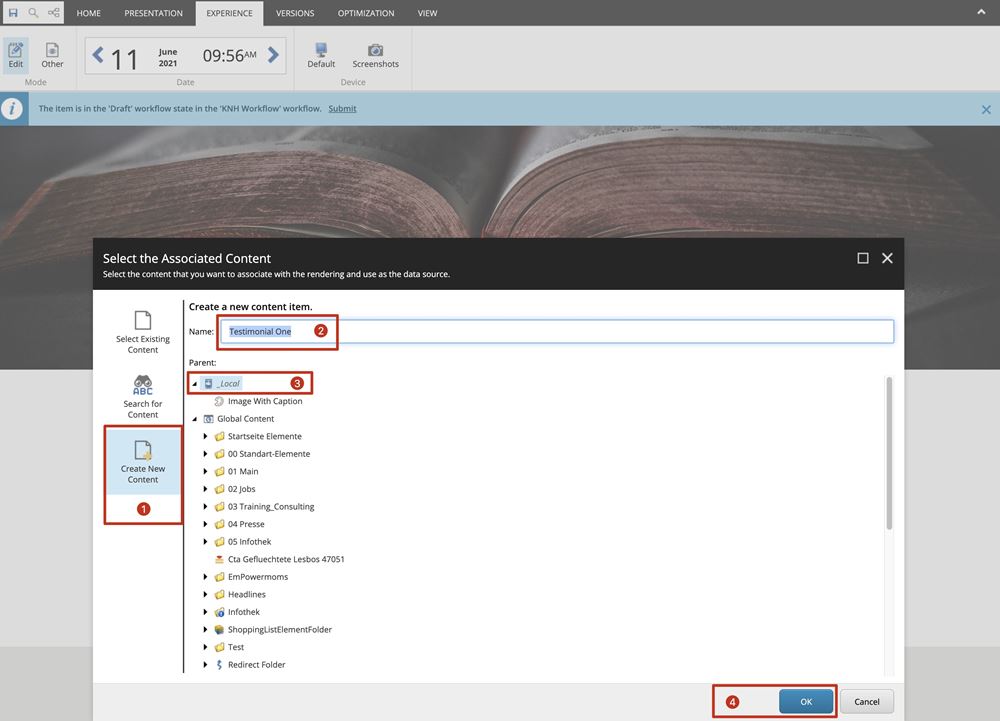Click the Submit workflow link
This screenshot has height=721, width=1000.
(342, 108)
